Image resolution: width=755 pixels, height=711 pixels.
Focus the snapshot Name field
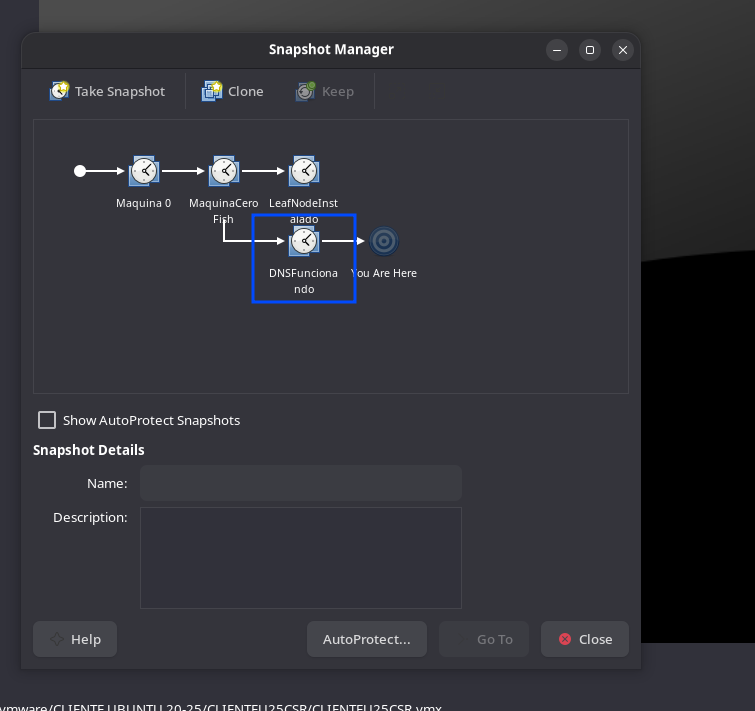coord(301,483)
